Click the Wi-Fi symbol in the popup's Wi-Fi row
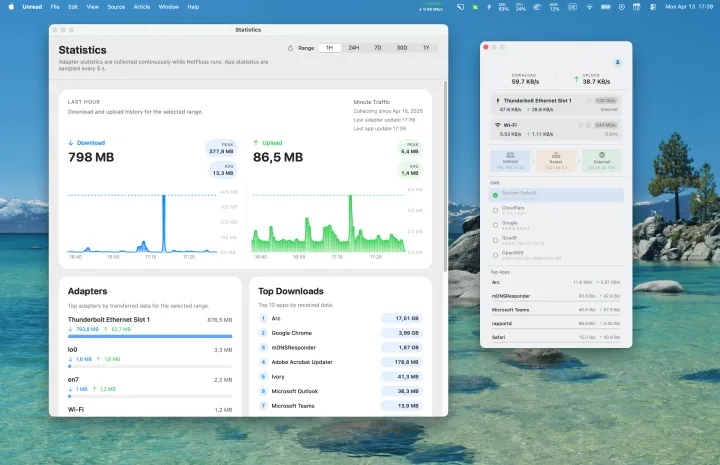The width and height of the screenshot is (720, 465). tap(497, 125)
